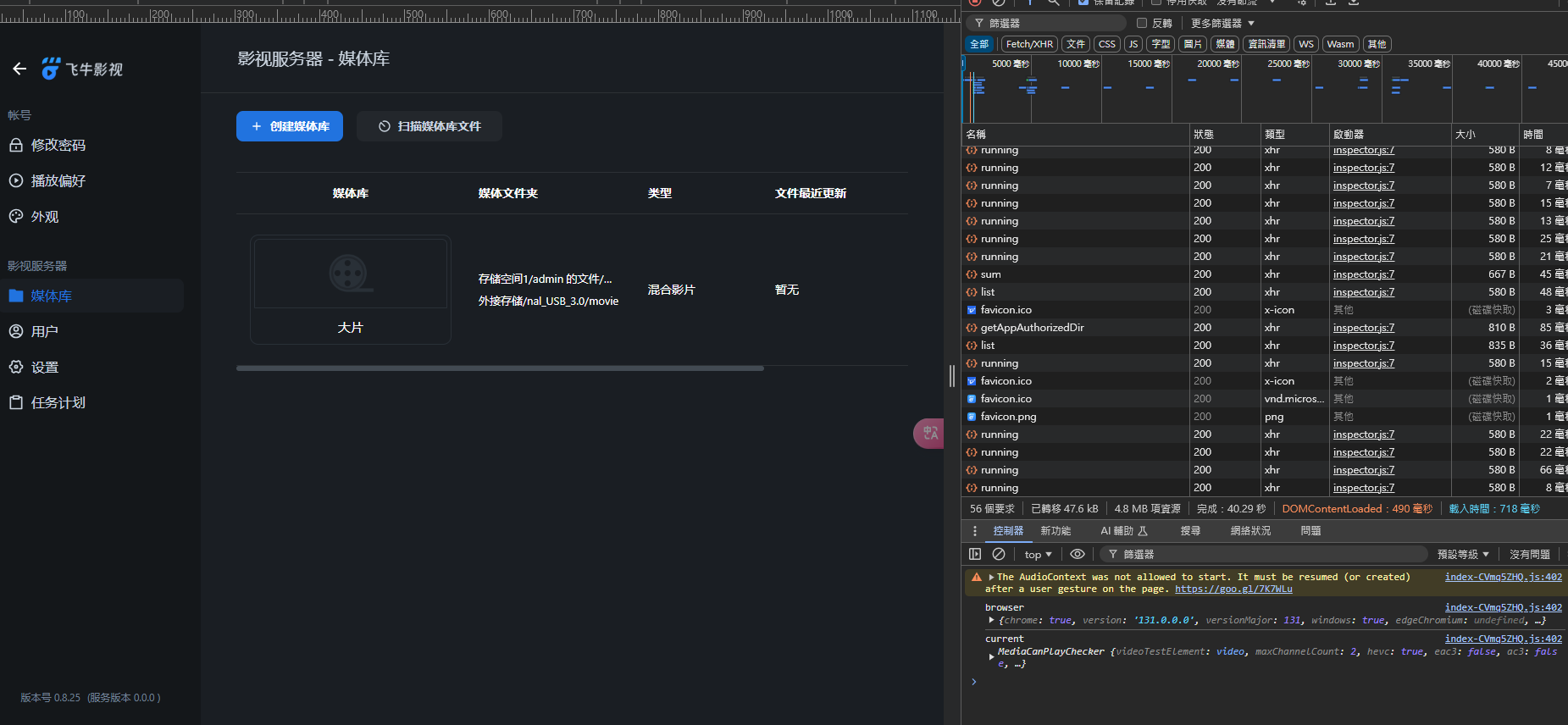This screenshot has height=725, width=1568.
Task: Open the 更多篩選器 dropdown
Action: click(x=1222, y=23)
